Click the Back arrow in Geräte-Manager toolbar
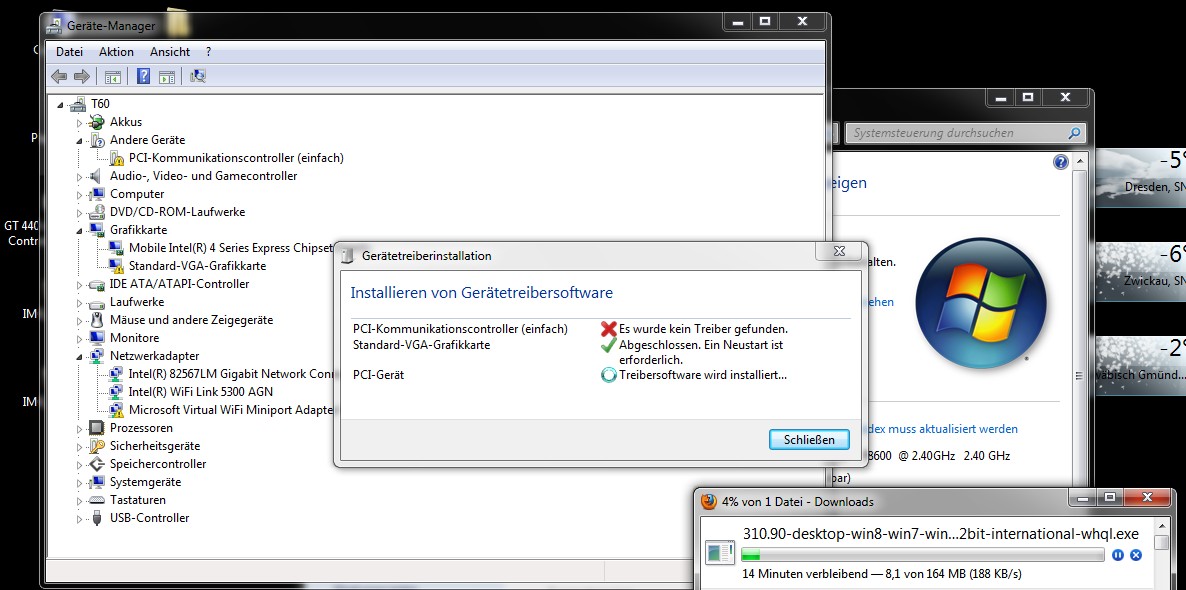 (x=59, y=76)
